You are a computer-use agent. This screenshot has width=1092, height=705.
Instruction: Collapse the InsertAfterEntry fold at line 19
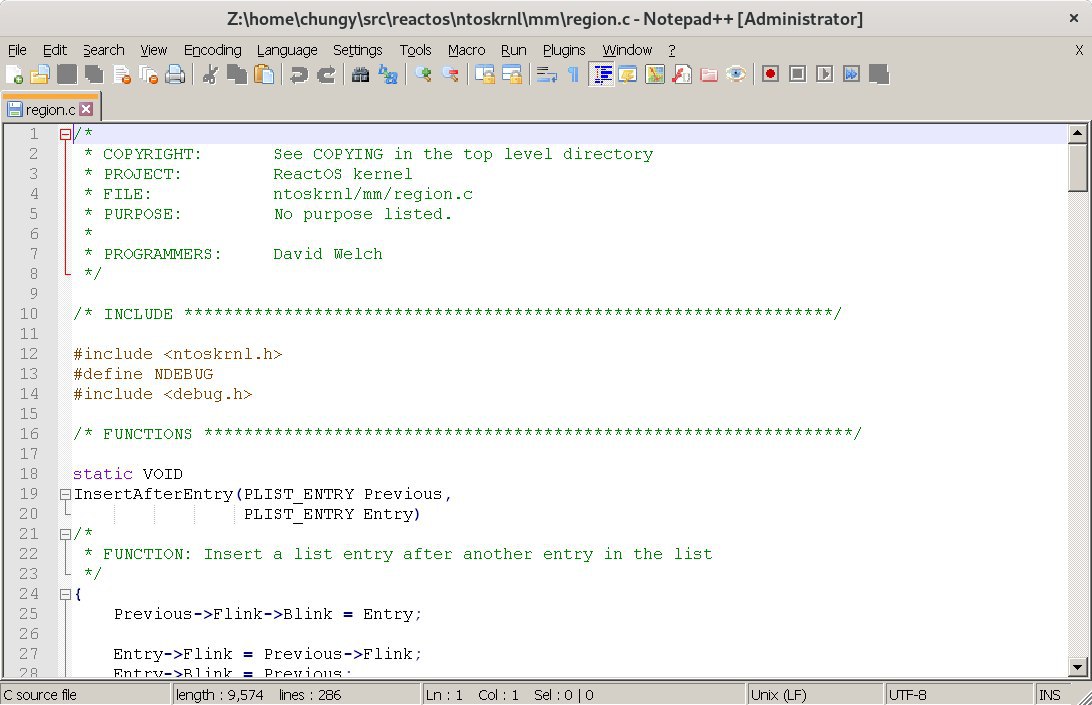pos(65,495)
